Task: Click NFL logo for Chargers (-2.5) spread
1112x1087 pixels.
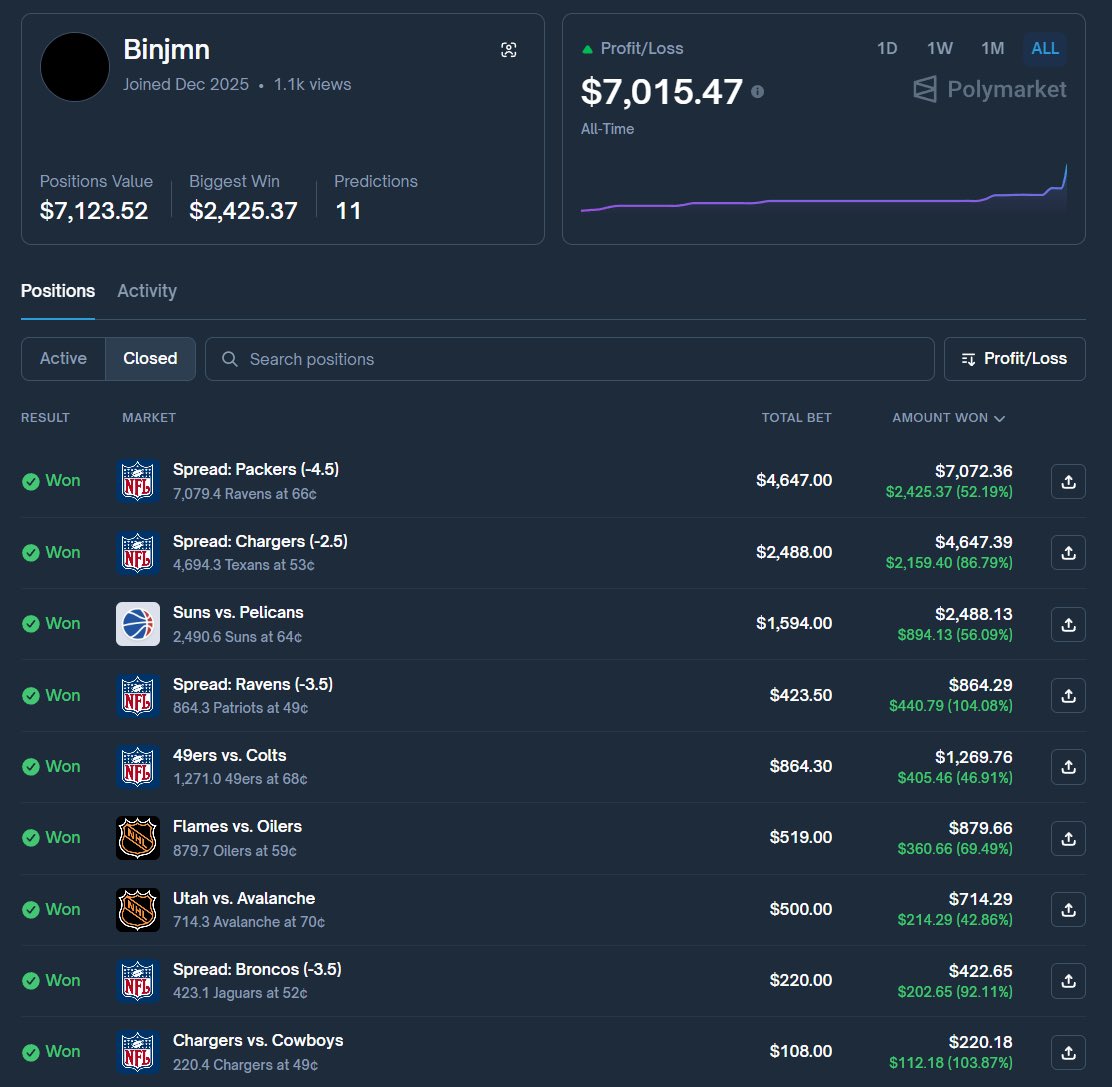Action: tap(138, 552)
